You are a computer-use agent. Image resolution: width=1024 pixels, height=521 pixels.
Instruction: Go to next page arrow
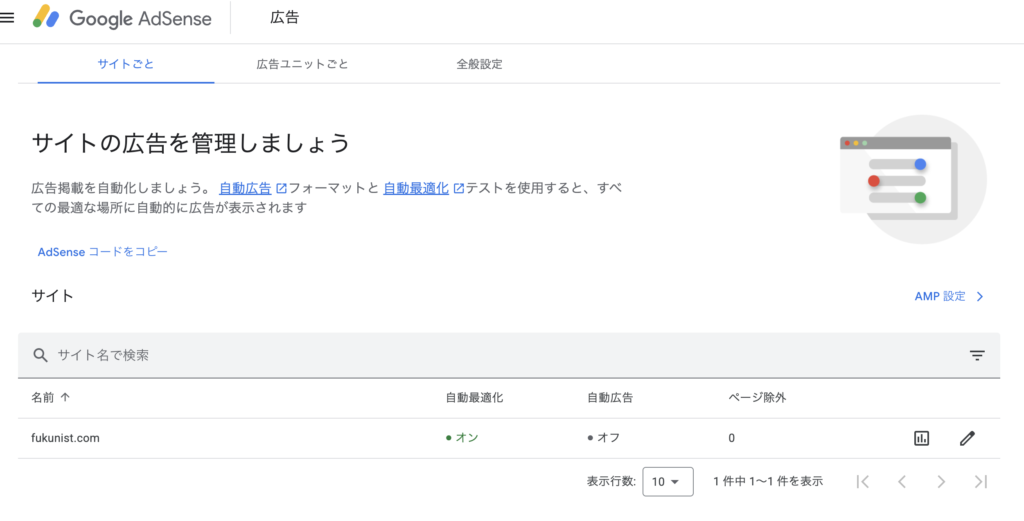[941, 482]
